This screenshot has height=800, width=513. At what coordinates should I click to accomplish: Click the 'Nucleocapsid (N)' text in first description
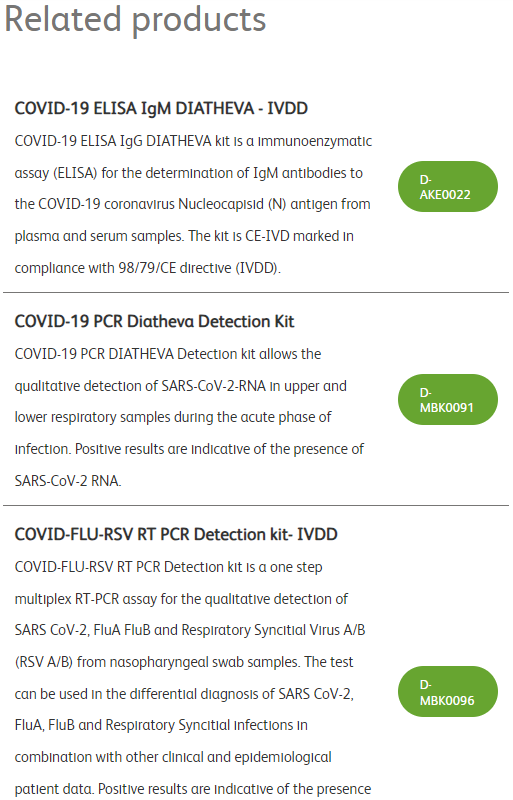tap(232, 204)
